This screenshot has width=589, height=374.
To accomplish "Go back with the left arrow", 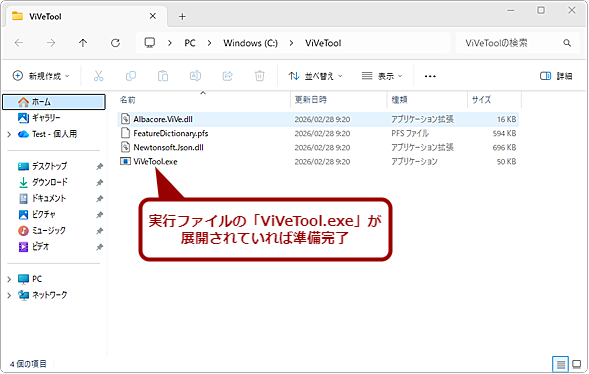I will point(19,43).
